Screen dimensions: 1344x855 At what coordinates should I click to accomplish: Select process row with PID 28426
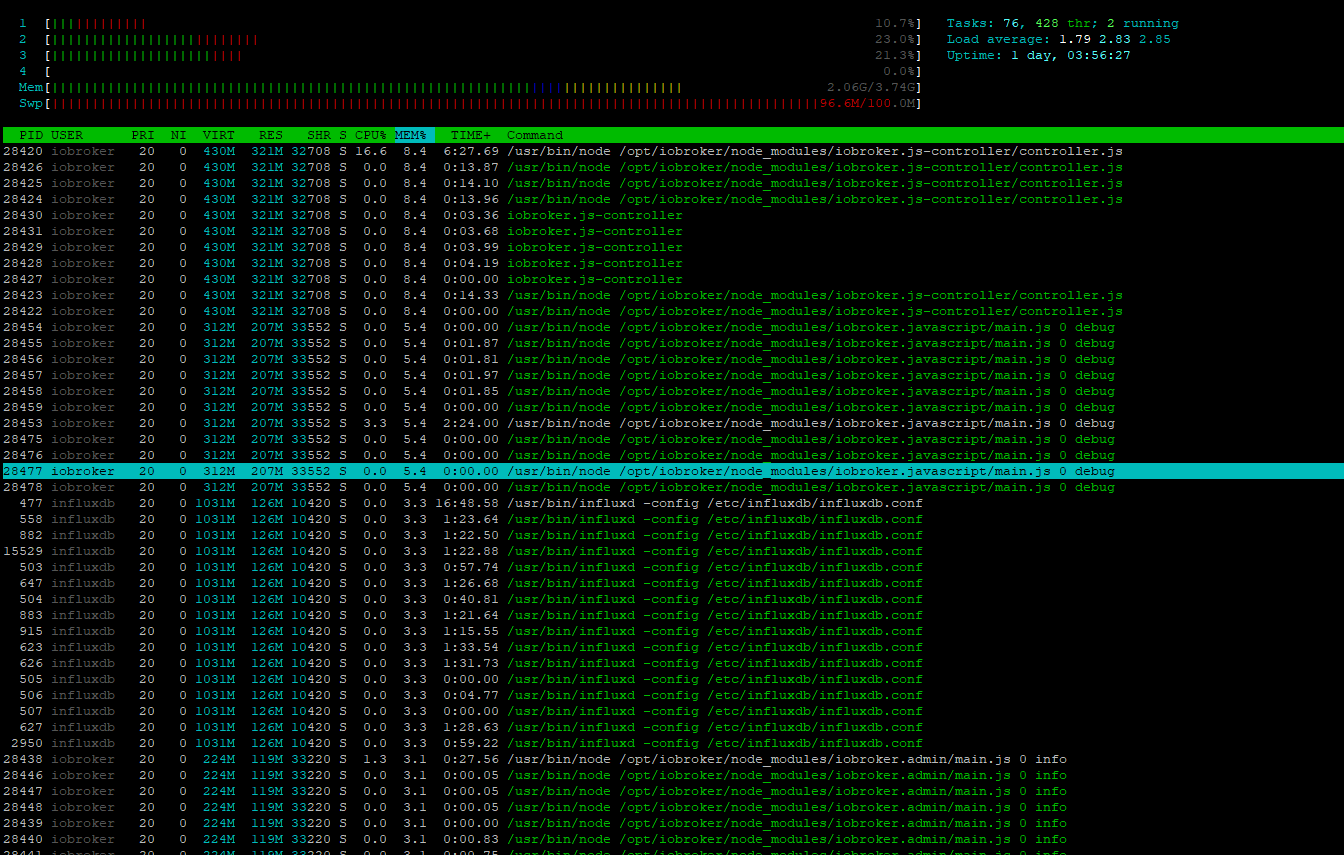[672, 167]
